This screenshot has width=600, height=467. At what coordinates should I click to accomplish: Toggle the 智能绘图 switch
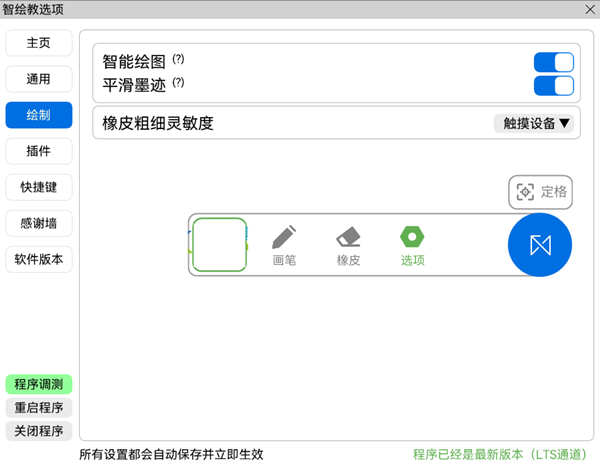click(x=553, y=62)
